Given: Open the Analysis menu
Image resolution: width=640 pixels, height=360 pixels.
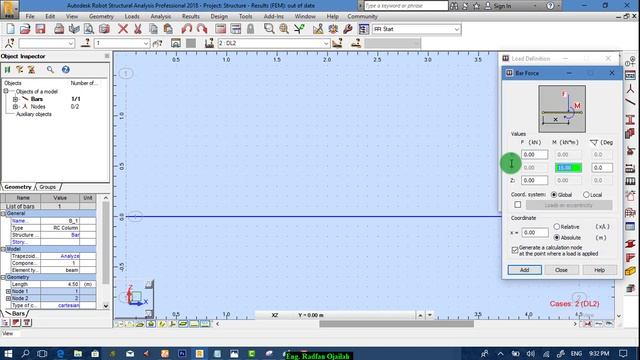Looking at the screenshot, I should coord(160,16).
